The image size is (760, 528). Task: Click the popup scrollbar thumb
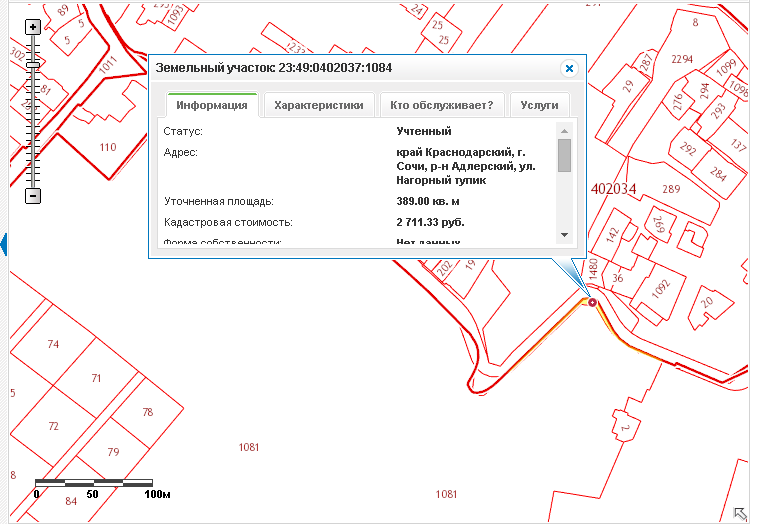click(x=564, y=156)
